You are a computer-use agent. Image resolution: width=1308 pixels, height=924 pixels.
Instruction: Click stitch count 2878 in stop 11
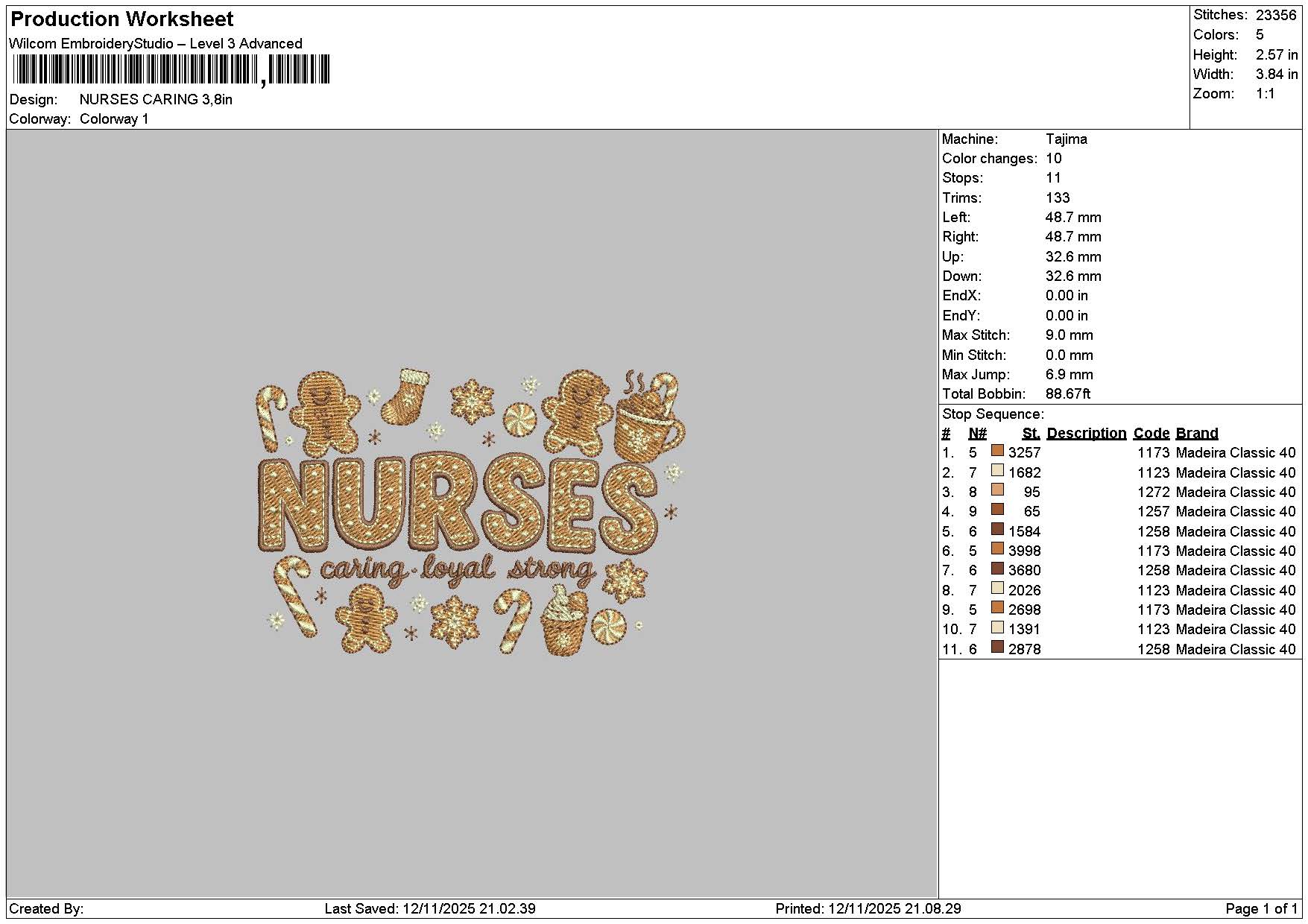coord(1024,650)
